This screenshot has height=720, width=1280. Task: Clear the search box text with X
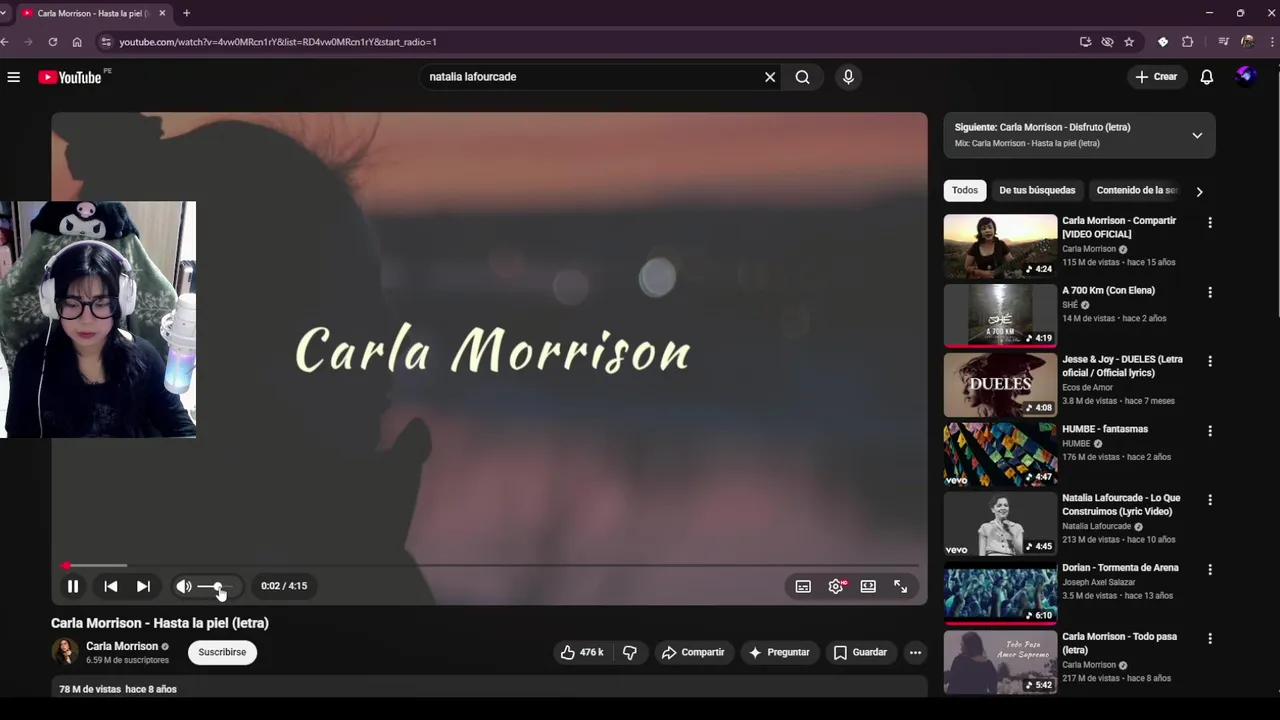(x=770, y=77)
